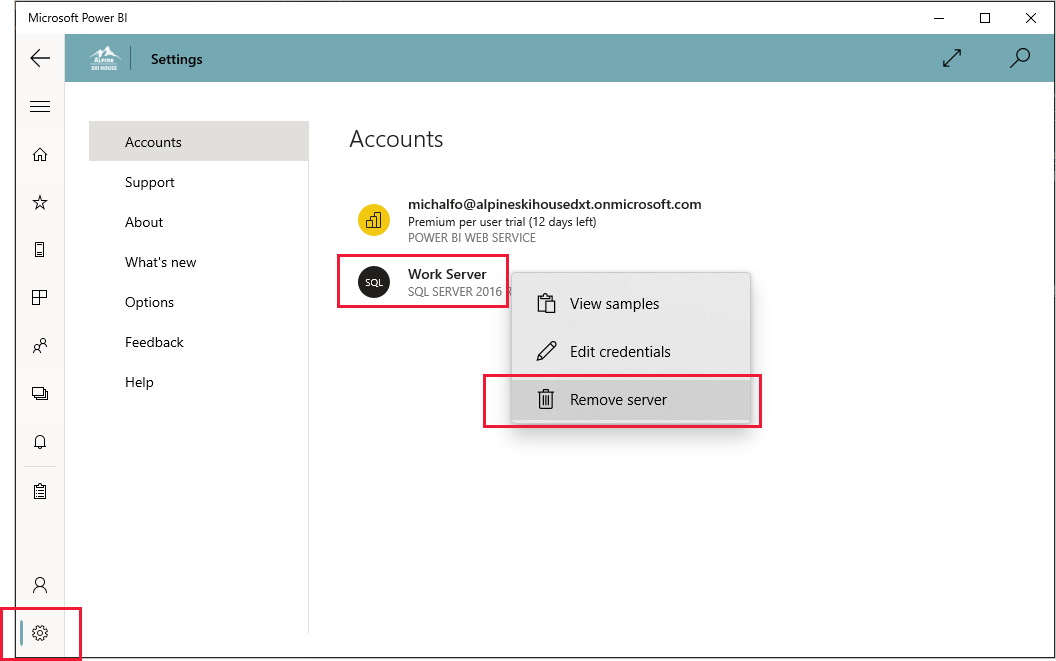Click the POWER BI WEB SERVICE label
The image size is (1056, 661).
[x=471, y=238]
